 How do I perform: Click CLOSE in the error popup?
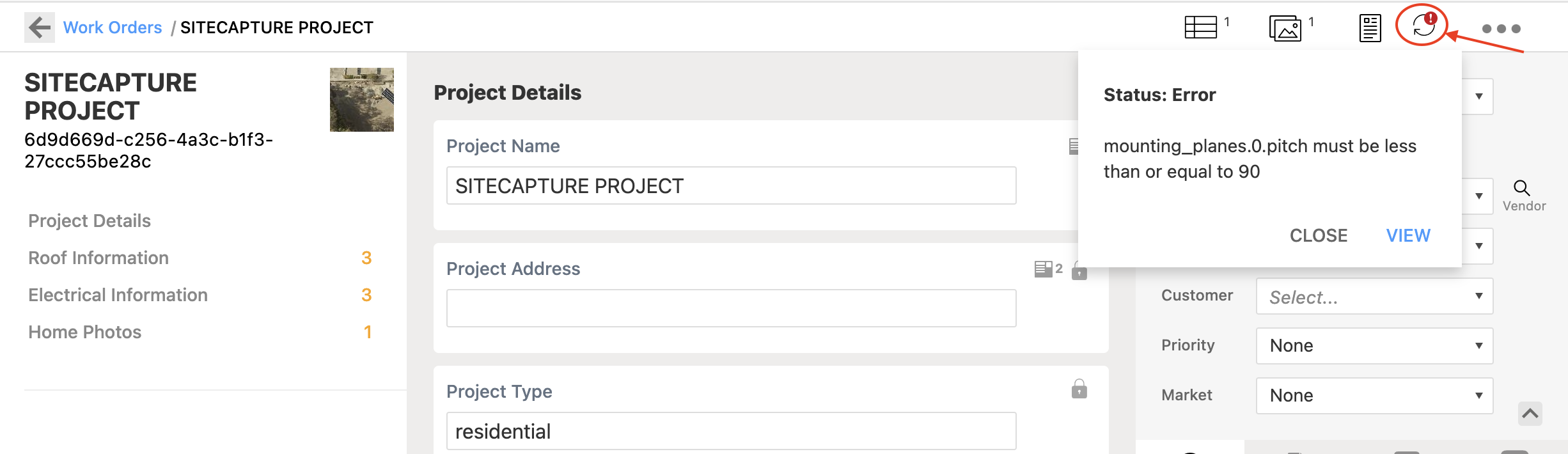(x=1319, y=235)
